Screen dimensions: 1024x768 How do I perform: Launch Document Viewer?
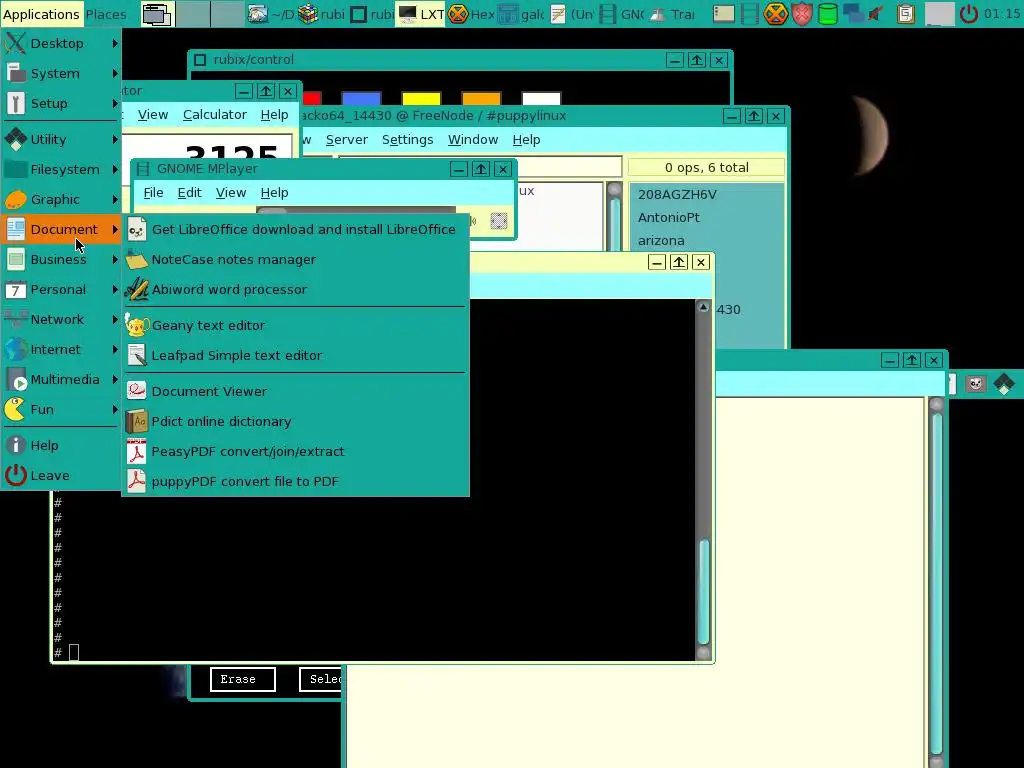pyautogui.click(x=295, y=391)
